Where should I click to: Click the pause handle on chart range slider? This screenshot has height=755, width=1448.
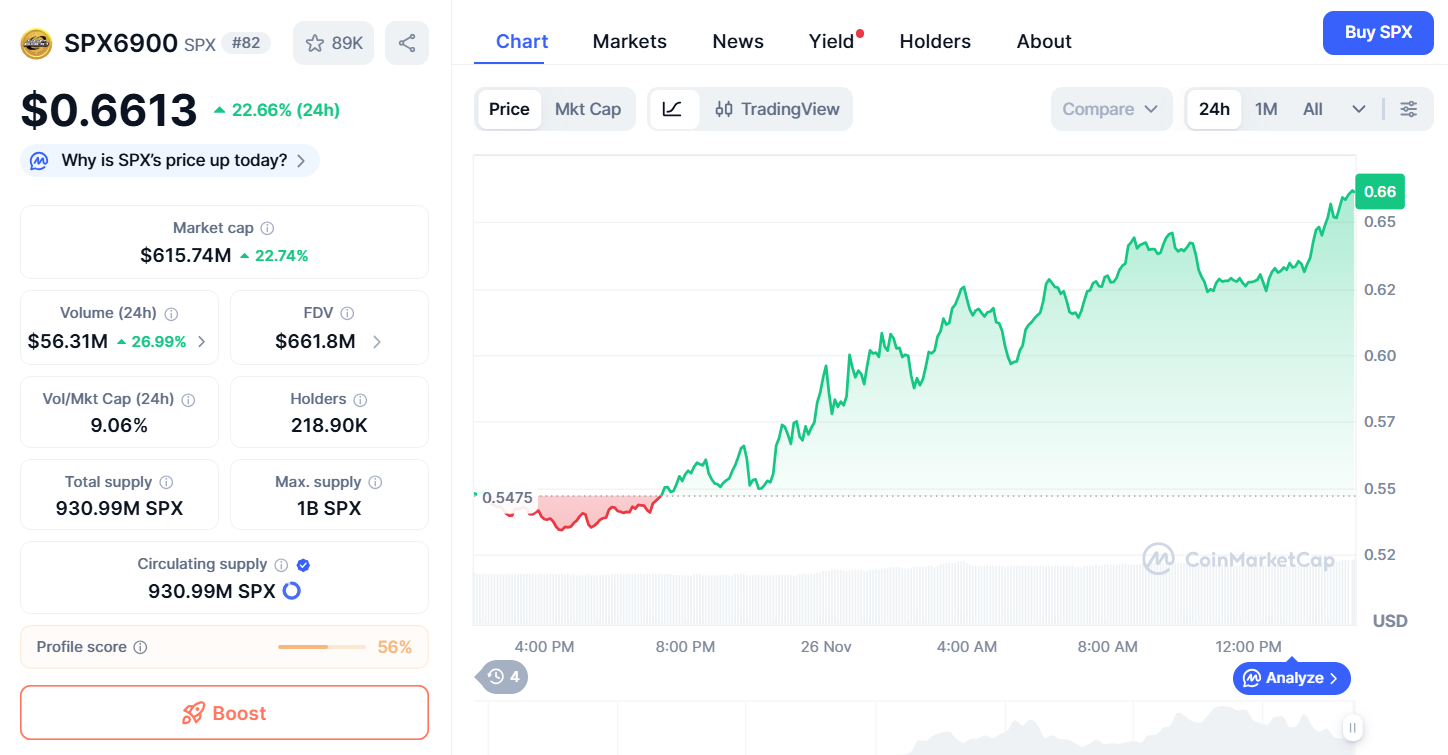[x=1352, y=727]
